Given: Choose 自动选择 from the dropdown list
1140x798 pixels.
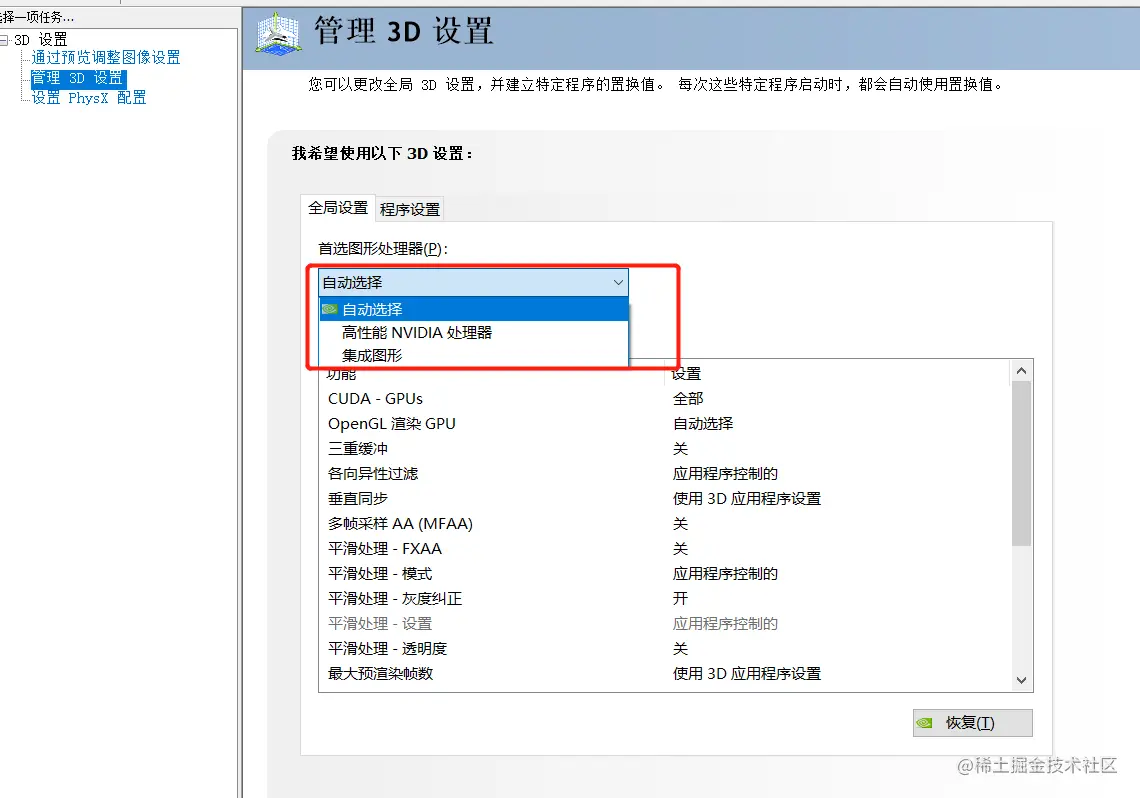Looking at the screenshot, I should click(474, 309).
